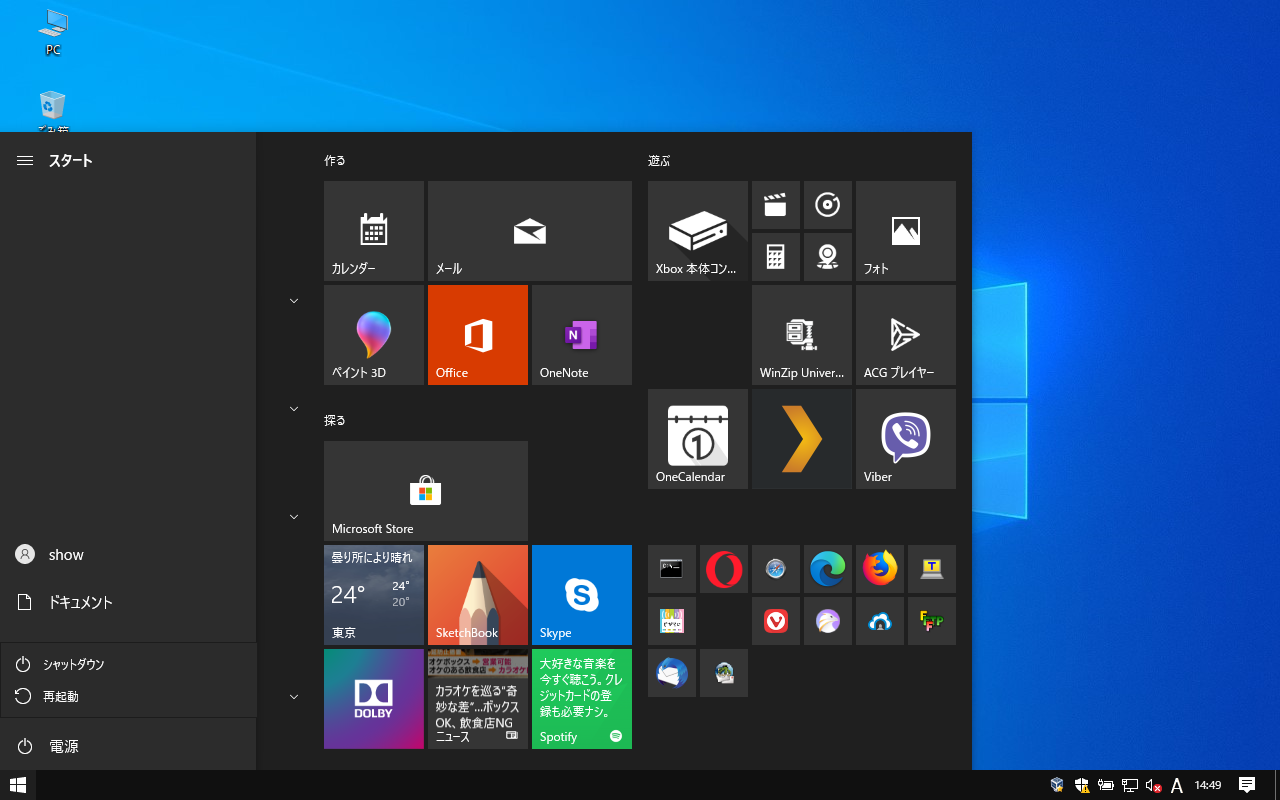Launch the FFFTP tile
This screenshot has height=800, width=1280.
[x=932, y=621]
